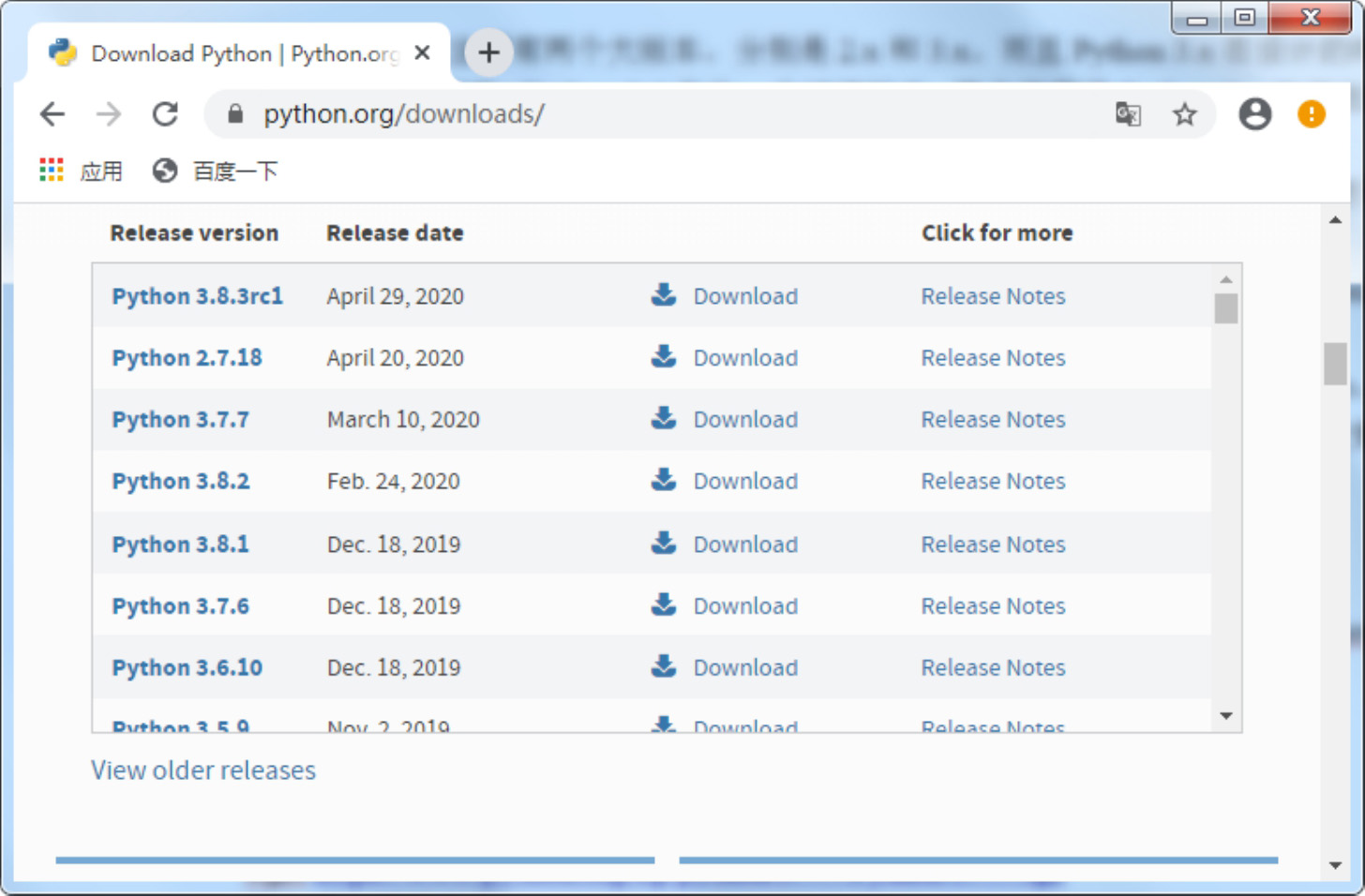
Task: Click page scrollbar down arrow
Action: tap(1335, 865)
